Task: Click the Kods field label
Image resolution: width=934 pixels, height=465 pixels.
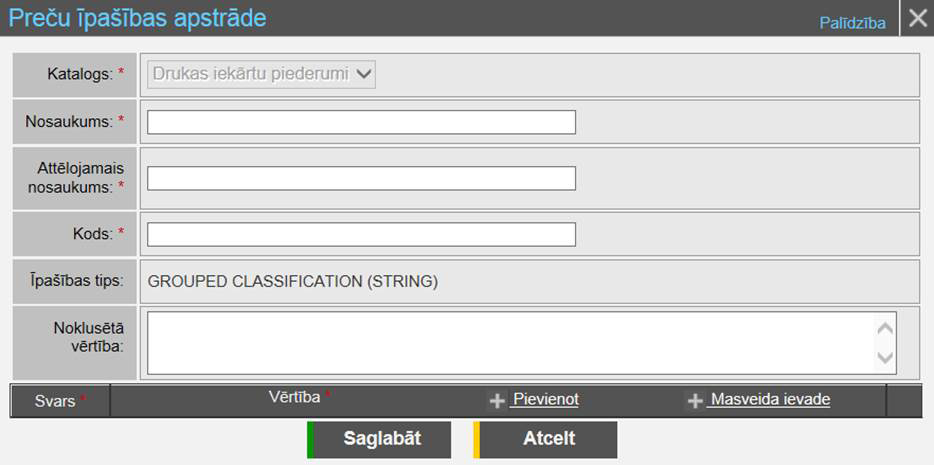Action: 94,233
